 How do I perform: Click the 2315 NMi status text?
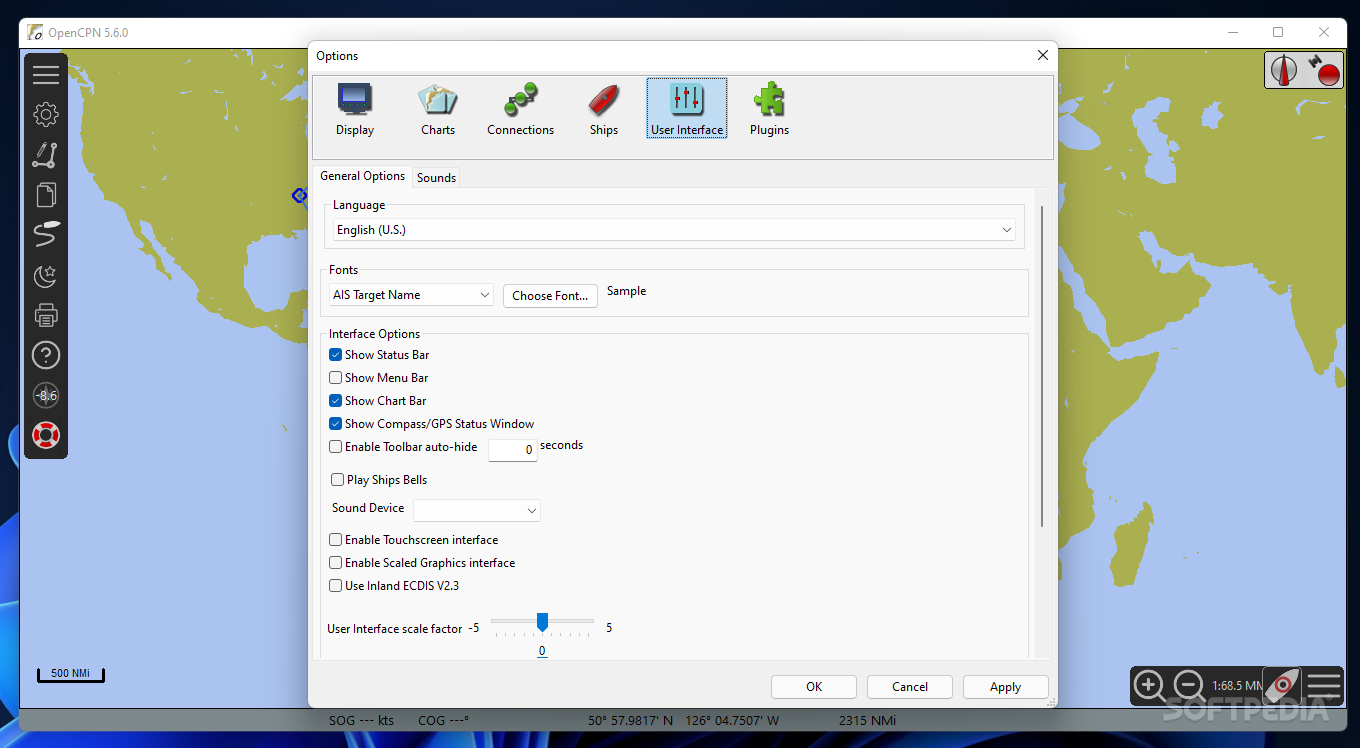867,720
